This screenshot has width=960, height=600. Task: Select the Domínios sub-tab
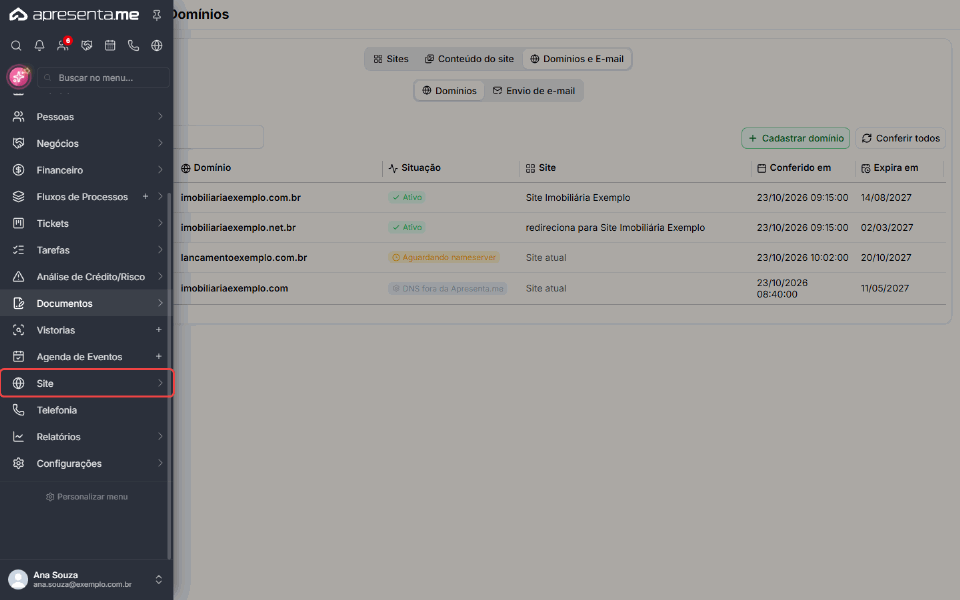click(x=449, y=91)
